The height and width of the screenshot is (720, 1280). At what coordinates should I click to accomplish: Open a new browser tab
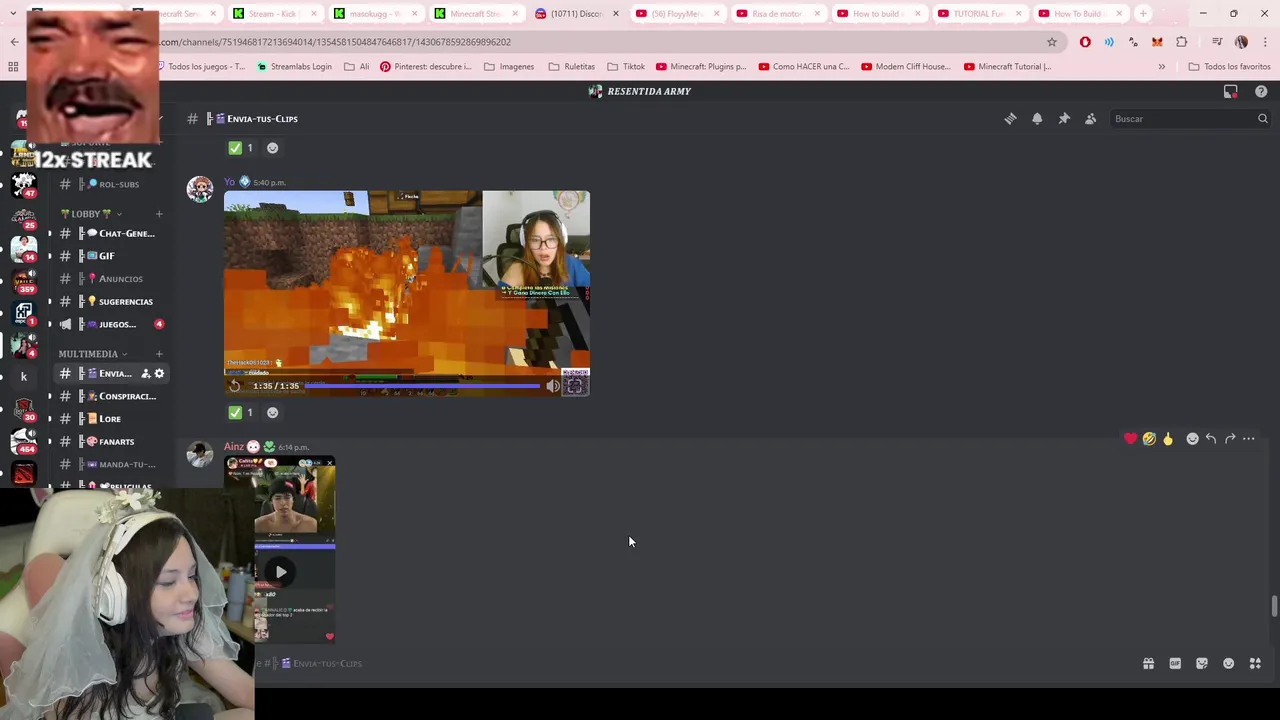[x=1143, y=14]
